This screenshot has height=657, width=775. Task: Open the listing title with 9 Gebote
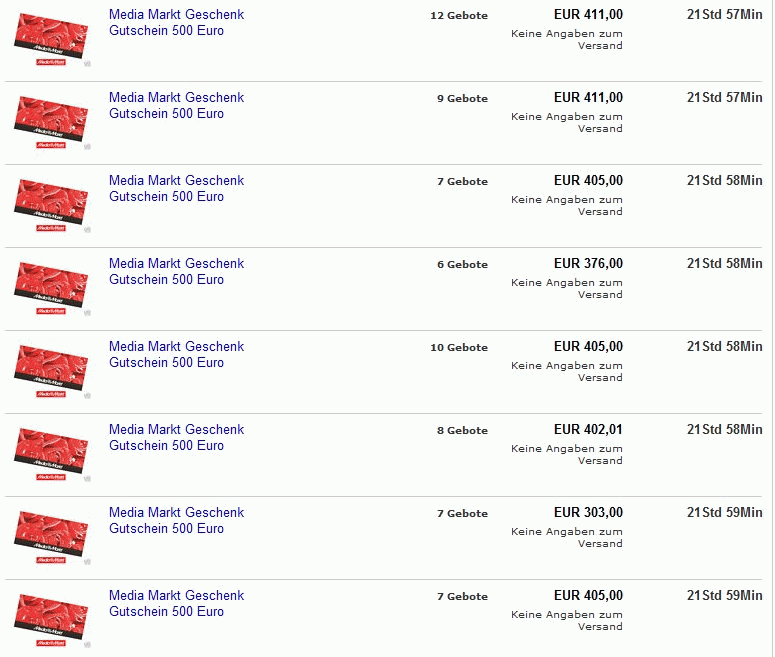[176, 105]
